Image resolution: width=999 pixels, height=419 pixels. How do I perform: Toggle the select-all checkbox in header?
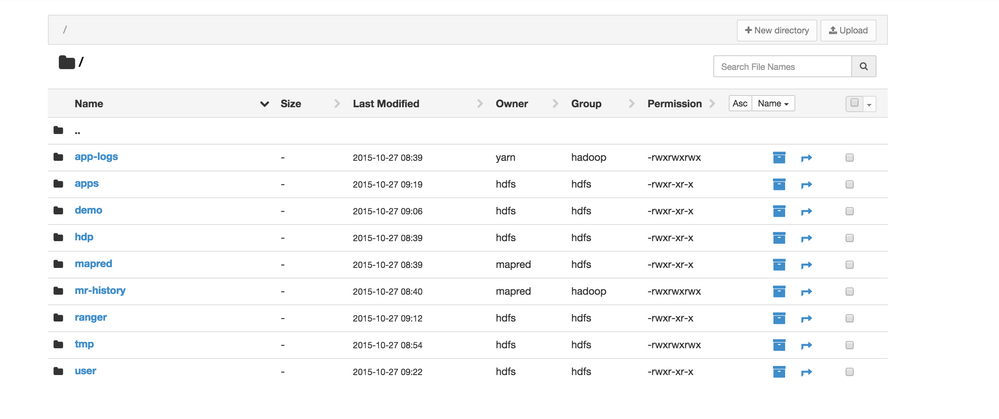pos(854,104)
